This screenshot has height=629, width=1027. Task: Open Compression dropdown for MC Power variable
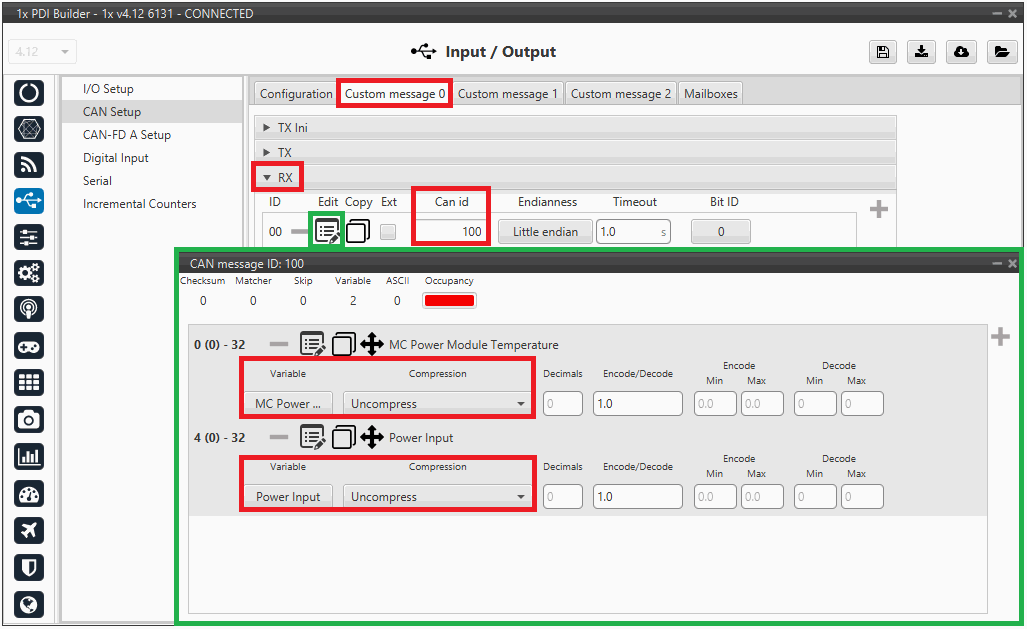point(437,404)
